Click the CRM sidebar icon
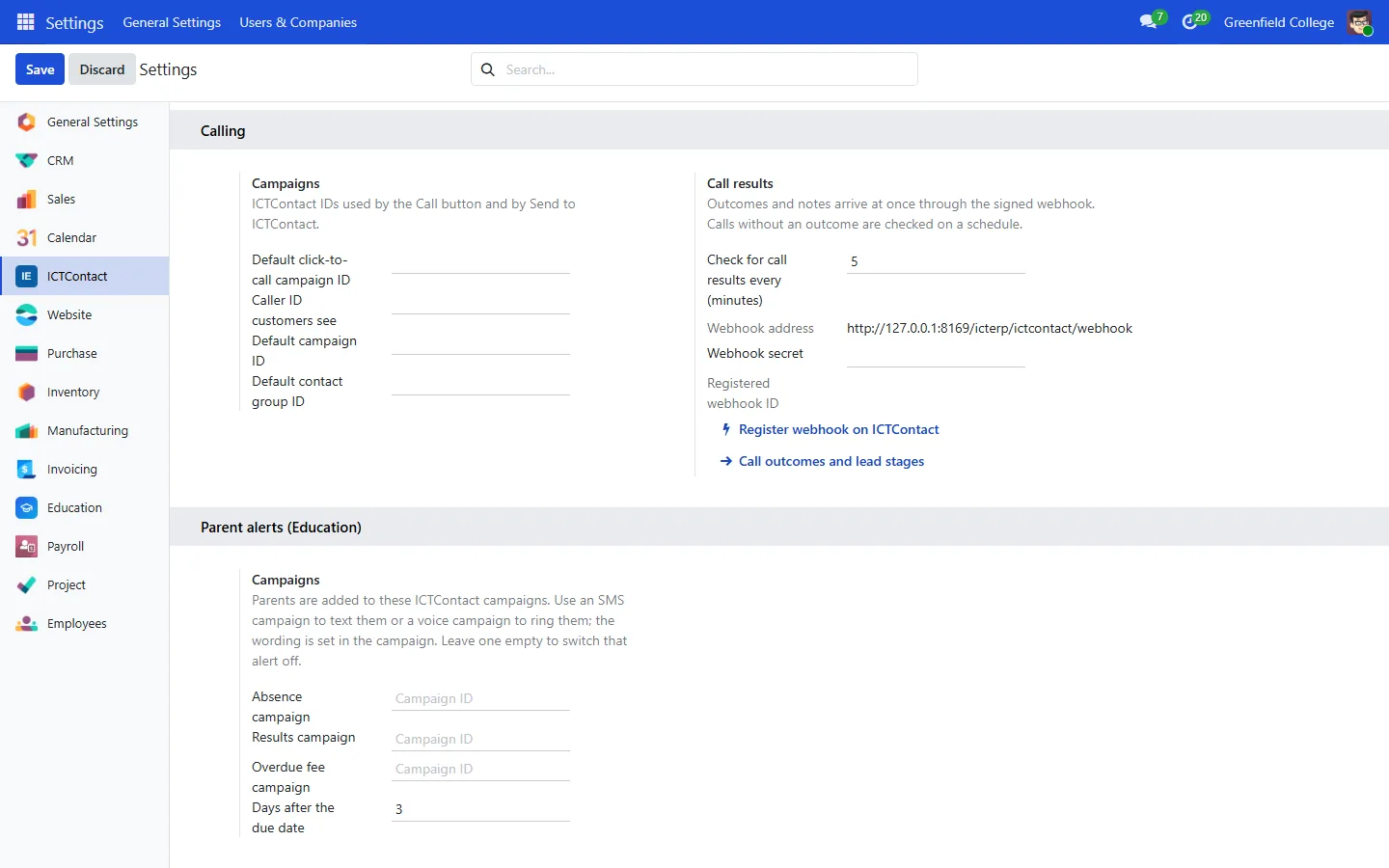Image resolution: width=1389 pixels, height=868 pixels. pos(27,160)
